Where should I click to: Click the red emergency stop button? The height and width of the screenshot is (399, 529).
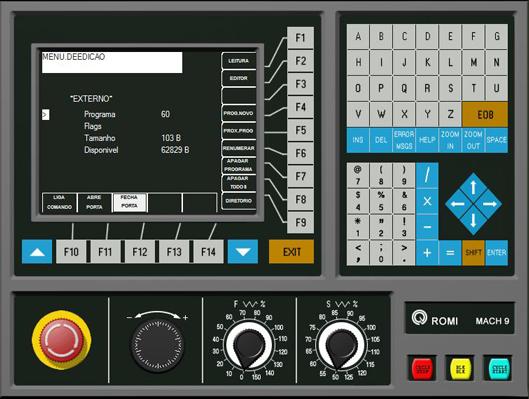pyautogui.click(x=61, y=340)
